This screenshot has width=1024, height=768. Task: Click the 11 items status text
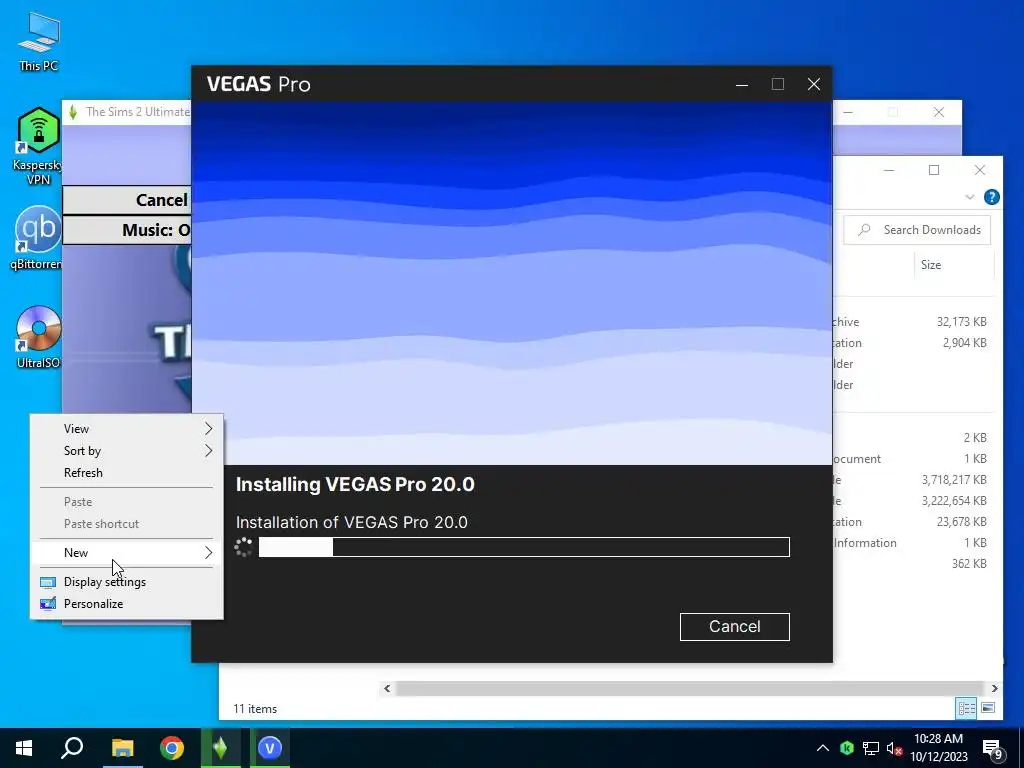[255, 709]
